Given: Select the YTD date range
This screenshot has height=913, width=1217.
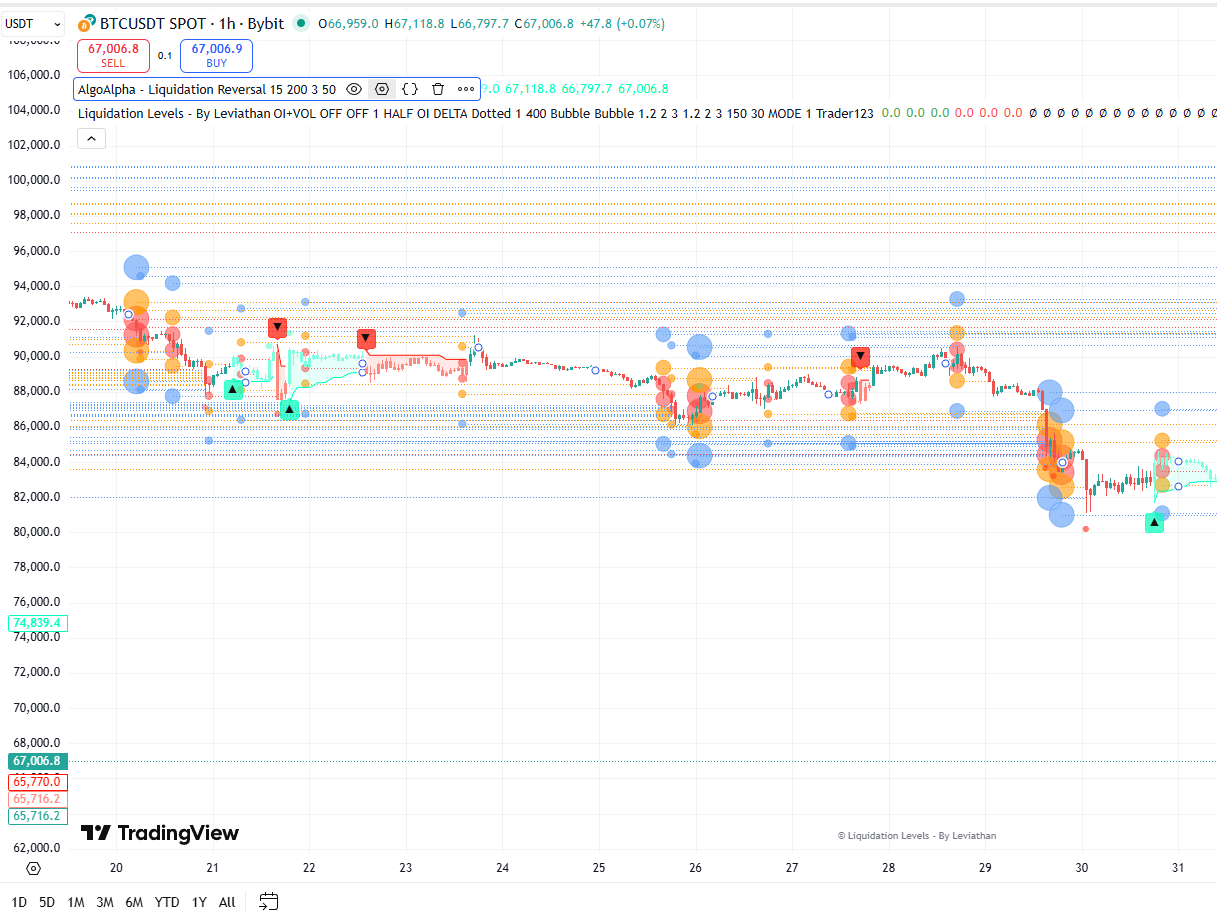Looking at the screenshot, I should coord(167,902).
